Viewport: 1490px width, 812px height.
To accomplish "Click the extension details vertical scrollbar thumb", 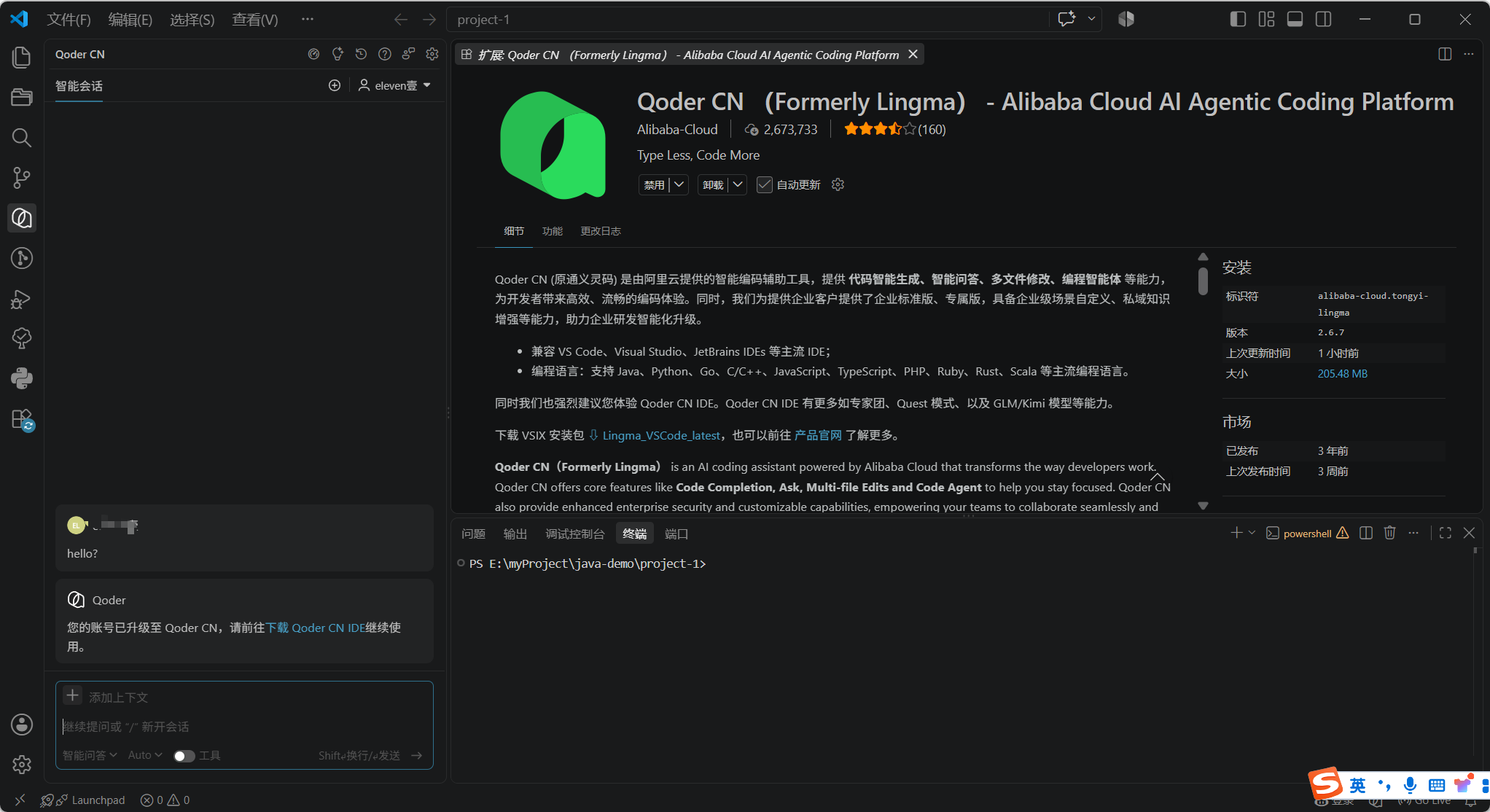I will [1203, 281].
